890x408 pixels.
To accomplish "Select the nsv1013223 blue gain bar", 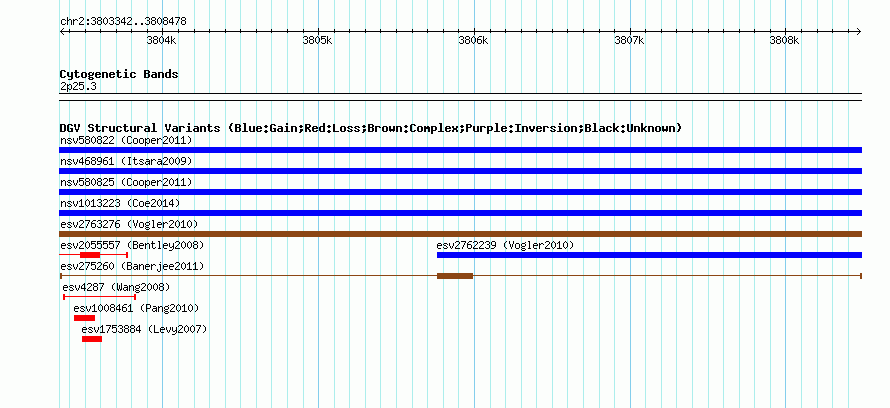I will 460,213.
